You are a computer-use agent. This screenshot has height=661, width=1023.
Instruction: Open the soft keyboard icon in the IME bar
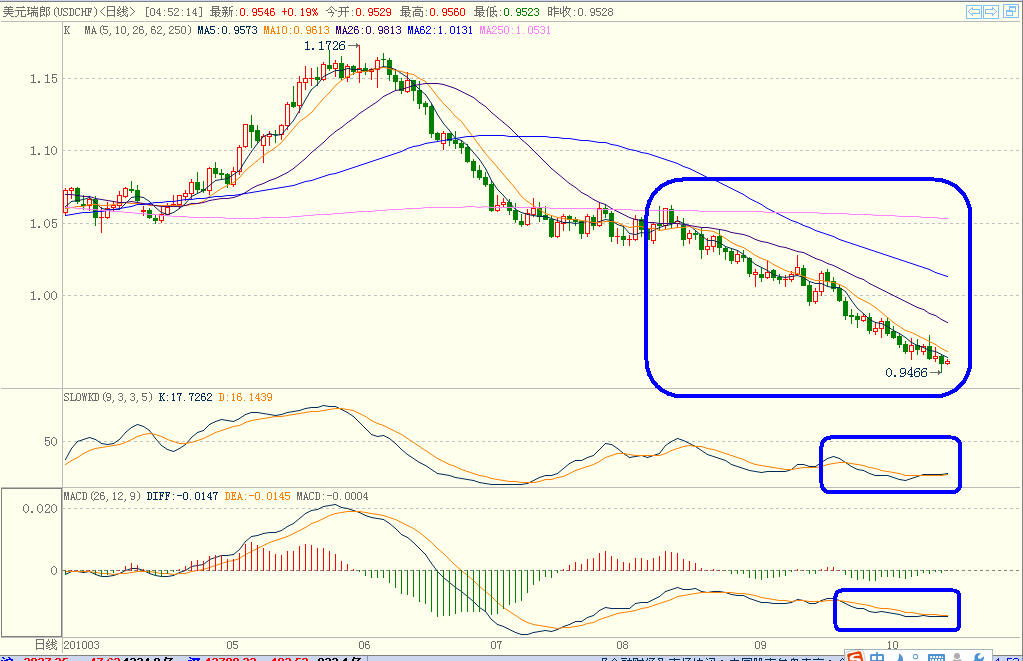pos(936,657)
